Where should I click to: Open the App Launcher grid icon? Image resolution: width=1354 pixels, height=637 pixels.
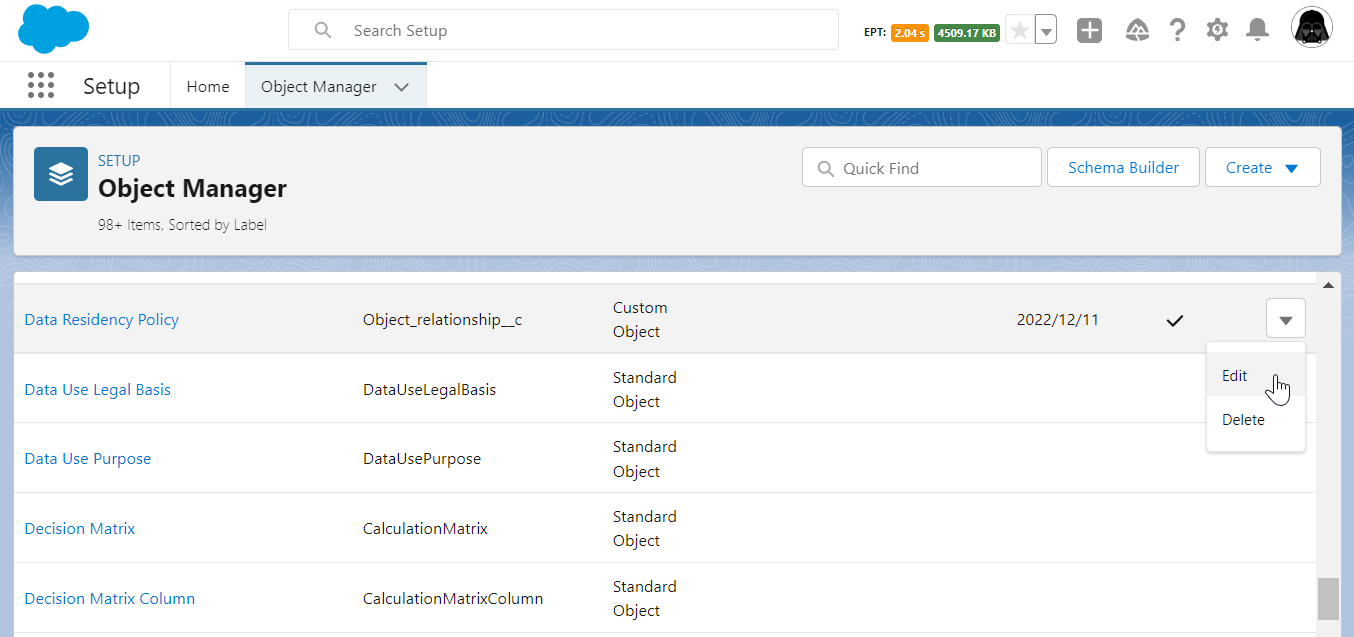click(x=41, y=86)
